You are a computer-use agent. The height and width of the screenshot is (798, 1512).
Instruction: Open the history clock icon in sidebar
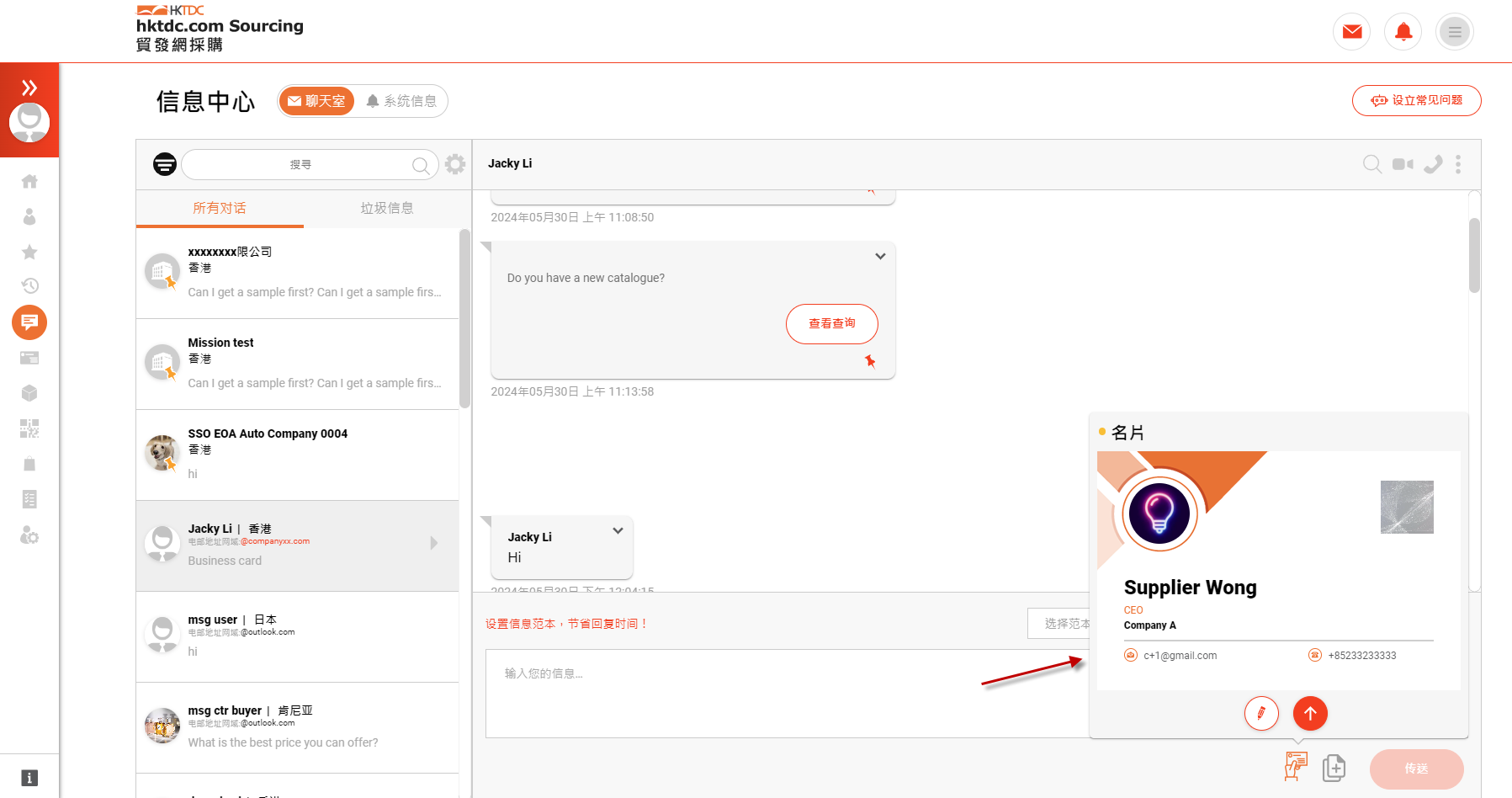(29, 286)
